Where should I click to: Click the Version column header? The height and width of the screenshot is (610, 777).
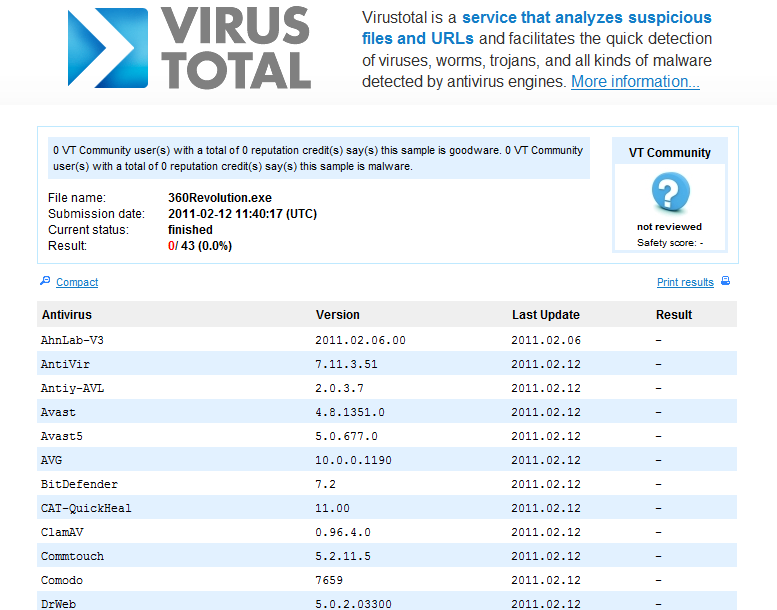337,315
